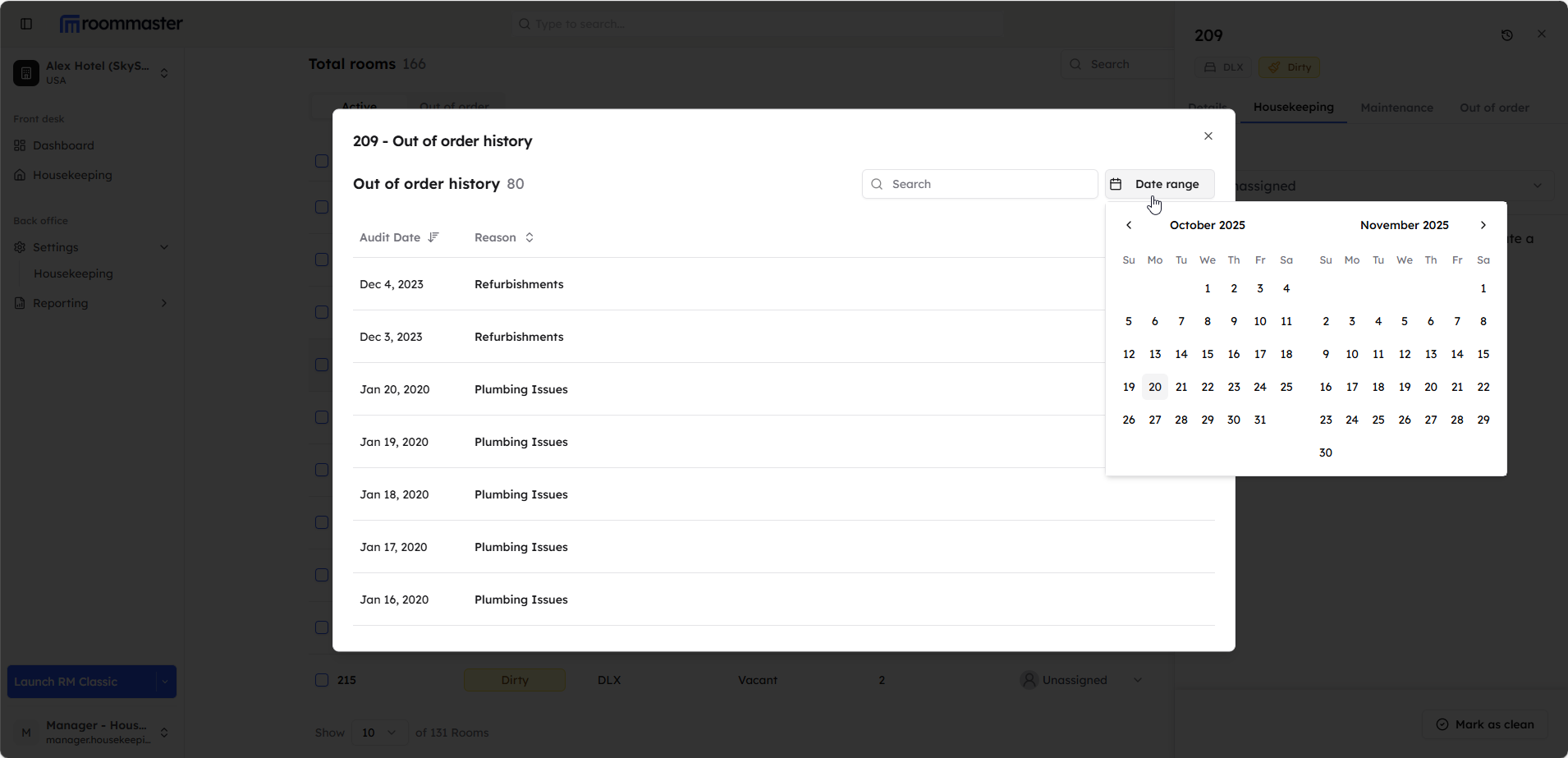This screenshot has height=758, width=1568.
Task: Open the Date range picker button
Action: tap(1158, 184)
